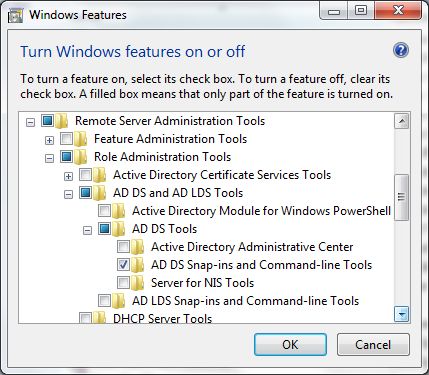Click the scrollbar down arrow

coord(402,314)
